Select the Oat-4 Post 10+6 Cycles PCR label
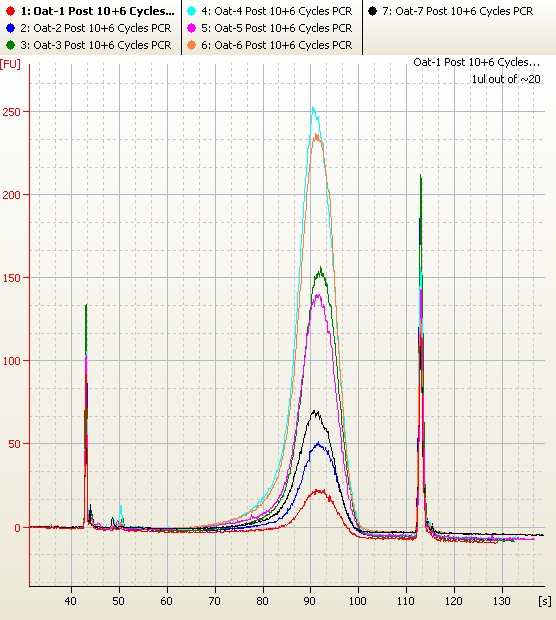Screen dimensions: 556x620 tap(277, 11)
